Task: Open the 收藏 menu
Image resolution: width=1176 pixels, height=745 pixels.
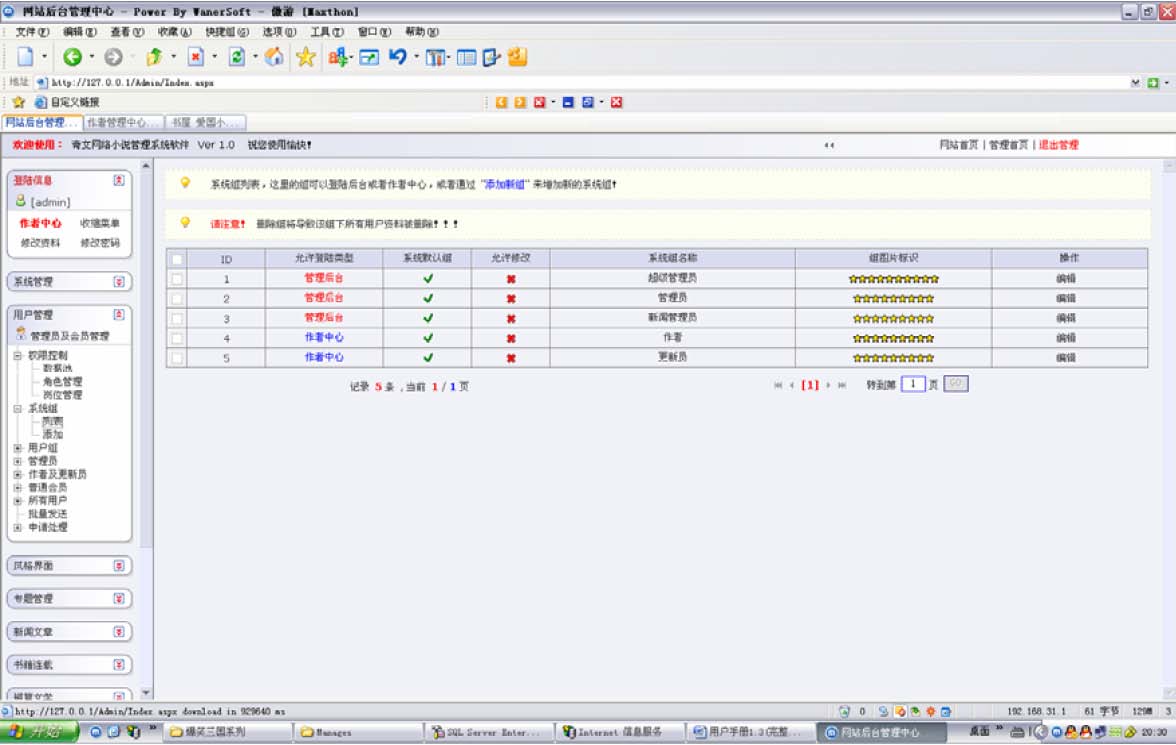Action: 174,32
